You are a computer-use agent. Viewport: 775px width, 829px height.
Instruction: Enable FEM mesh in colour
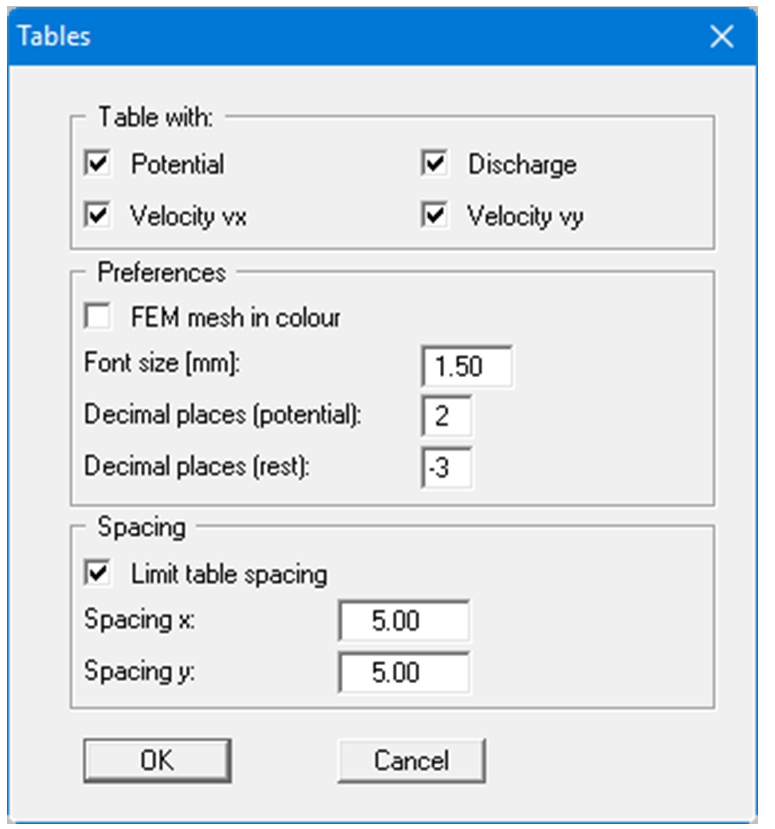(97, 316)
